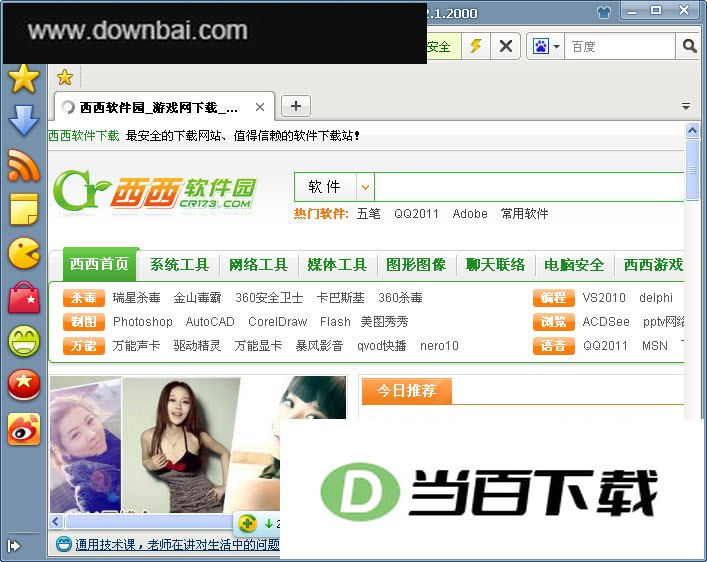
Task: Open a new tab with plus button
Action: click(296, 106)
